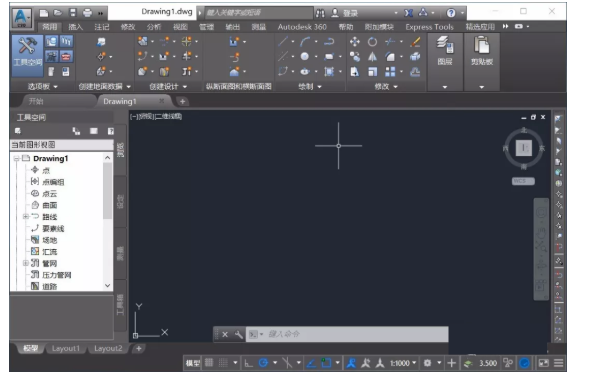Click the Toolspace help icon

click(111, 131)
